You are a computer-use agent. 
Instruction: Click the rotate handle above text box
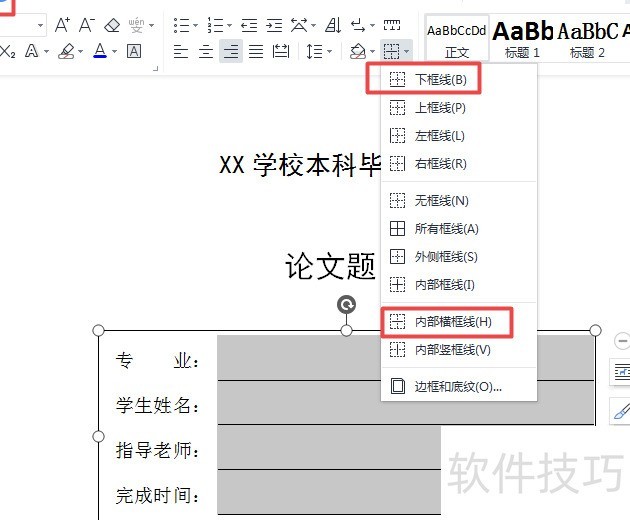(346, 305)
